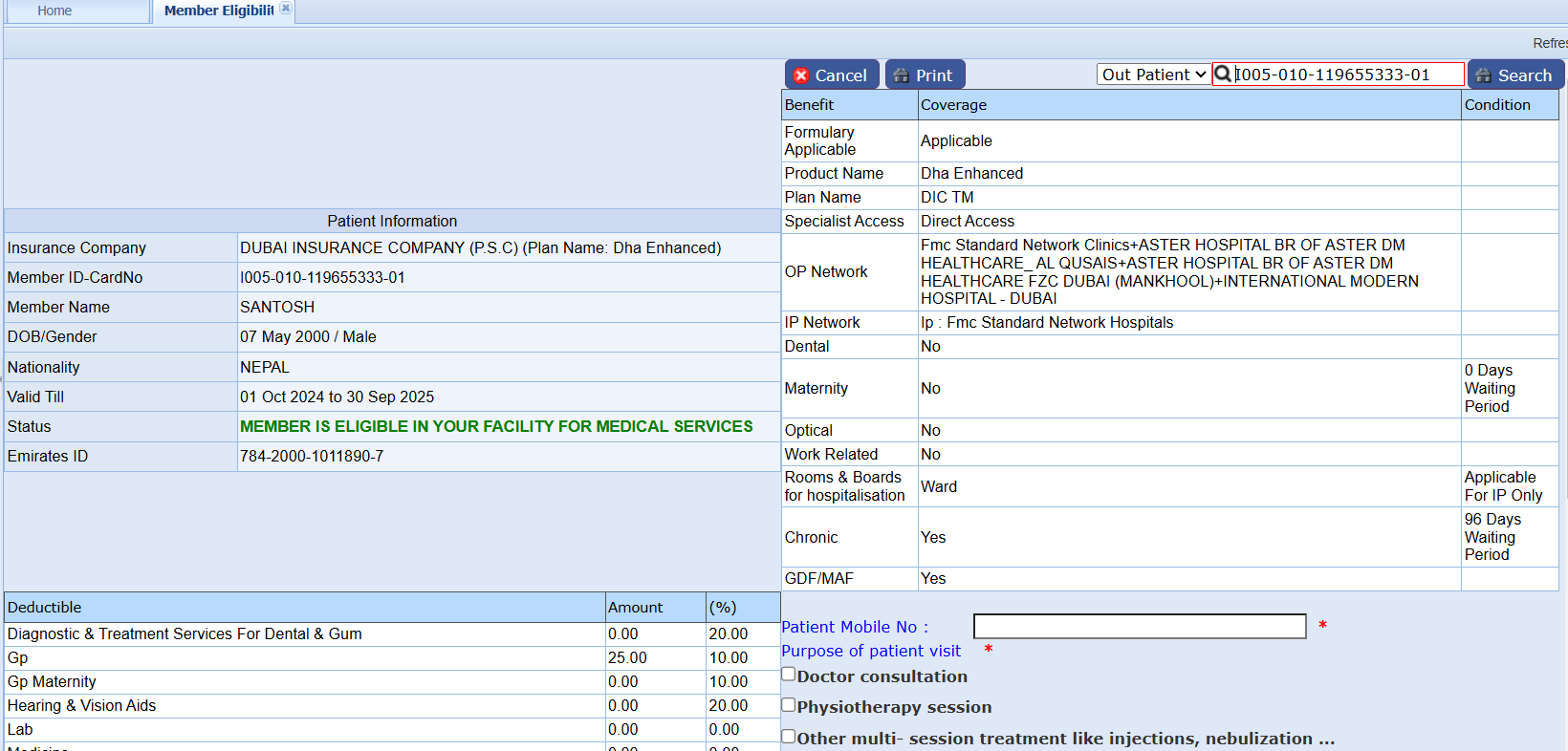Check Other multi-session treatment option
This screenshot has height=751, width=1568.
click(x=789, y=737)
